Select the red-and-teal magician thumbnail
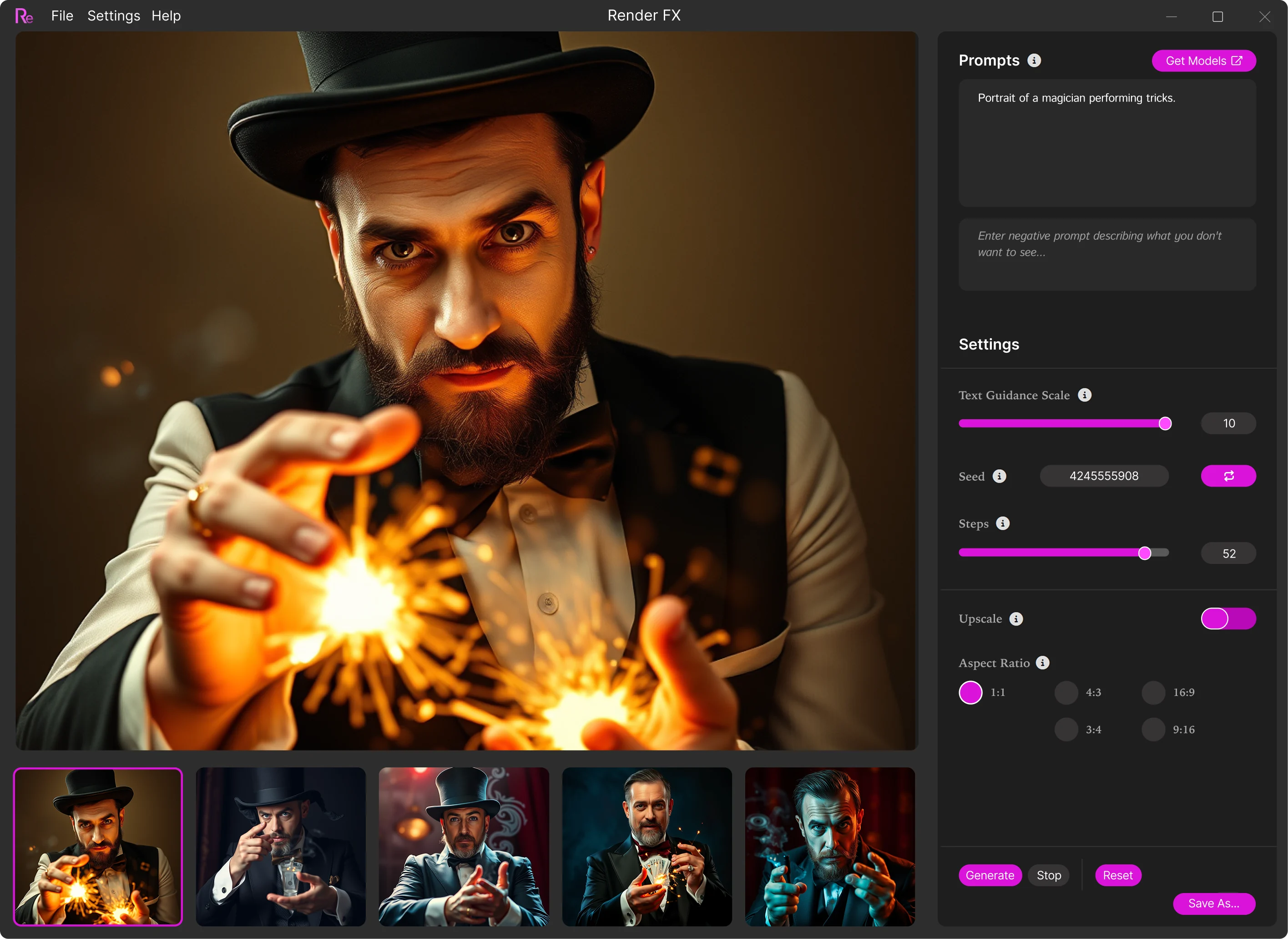This screenshot has width=1288, height=939. [x=829, y=846]
